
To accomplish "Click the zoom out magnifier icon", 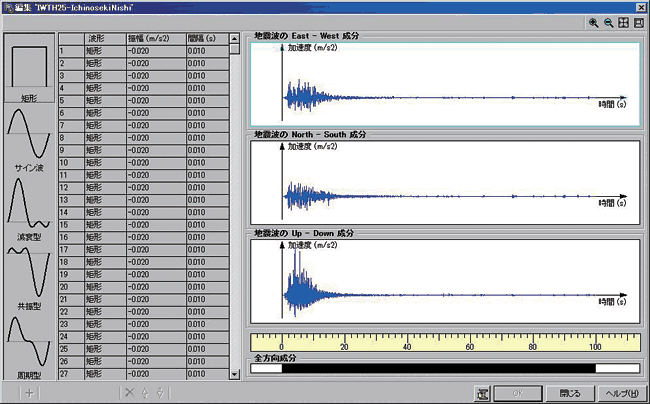I will [x=608, y=22].
